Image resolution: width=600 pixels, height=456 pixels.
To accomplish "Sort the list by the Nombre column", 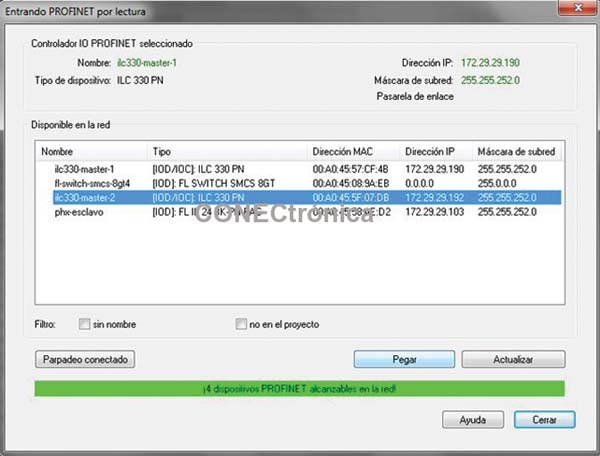I will tap(90, 150).
